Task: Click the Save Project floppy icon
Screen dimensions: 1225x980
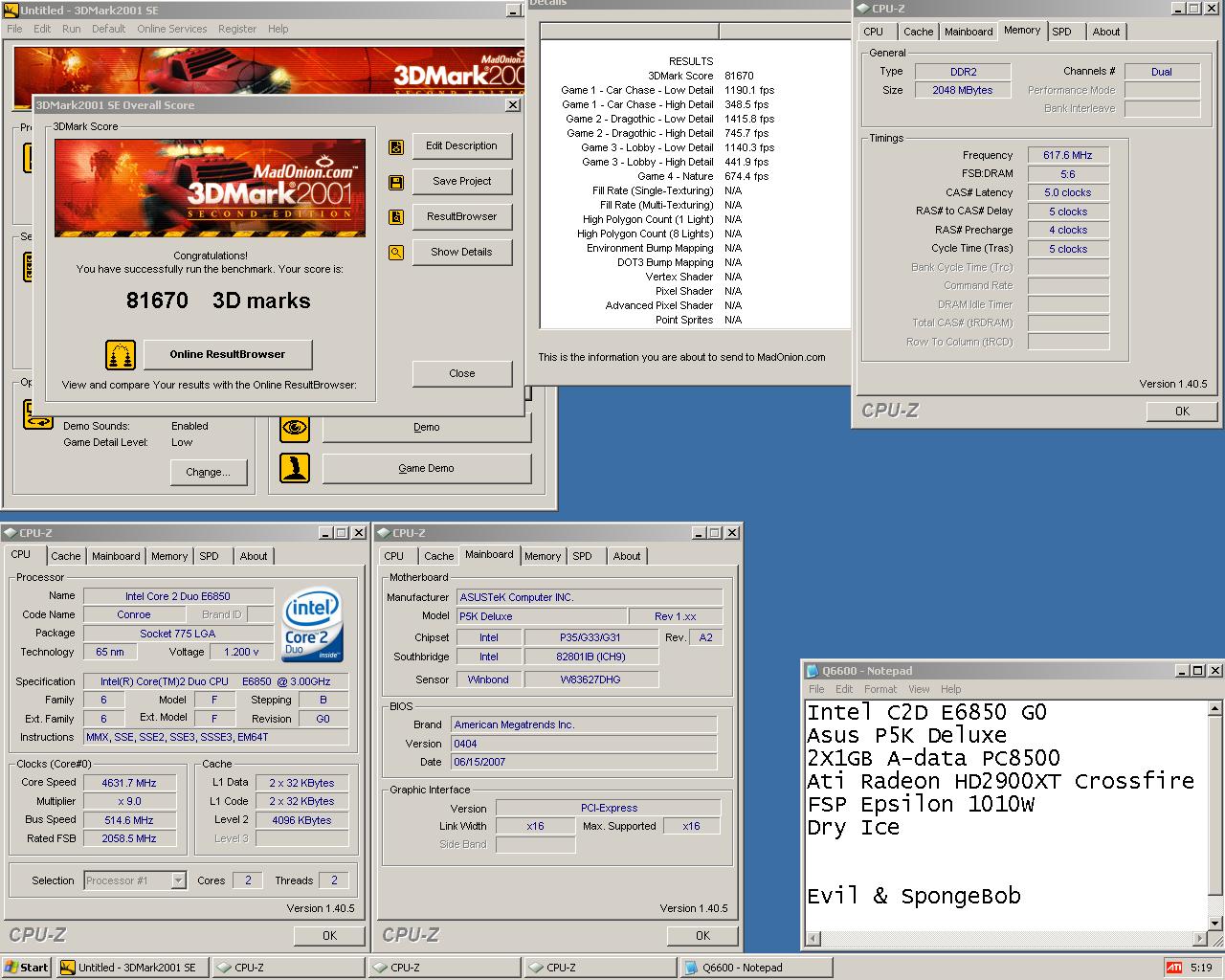Action: coord(396,182)
